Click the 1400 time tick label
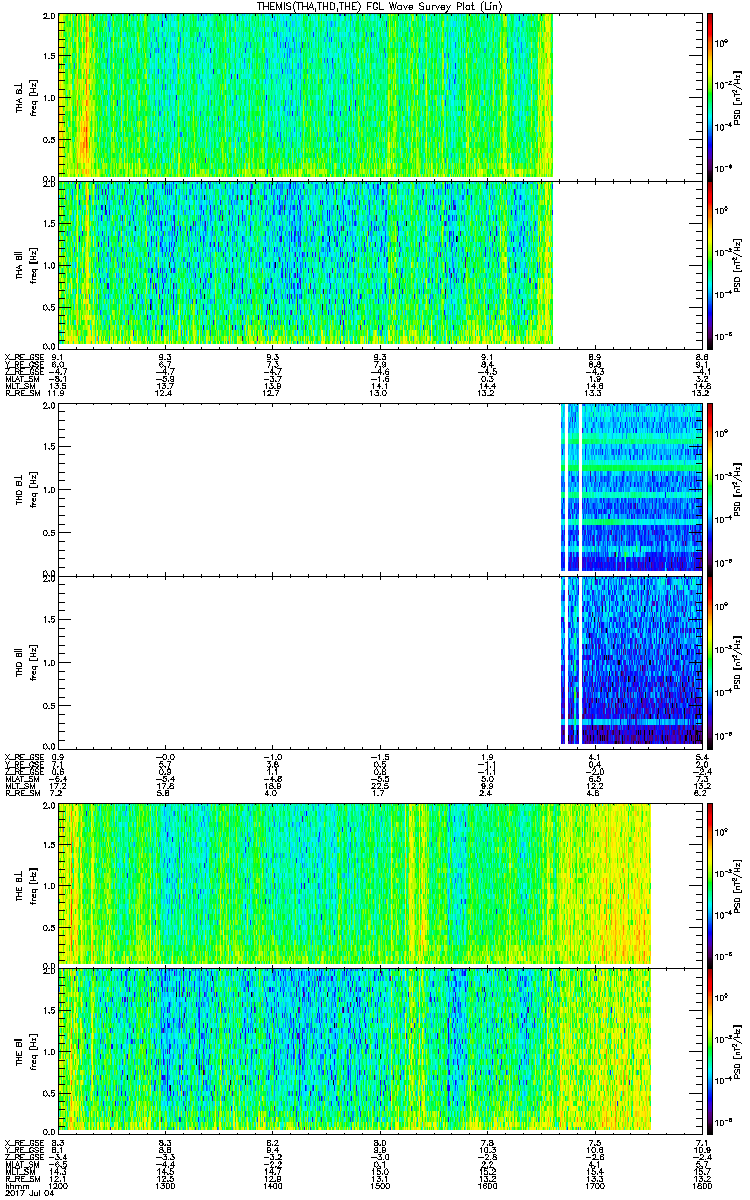Screen dimensions: 750x1200 coord(273,1186)
